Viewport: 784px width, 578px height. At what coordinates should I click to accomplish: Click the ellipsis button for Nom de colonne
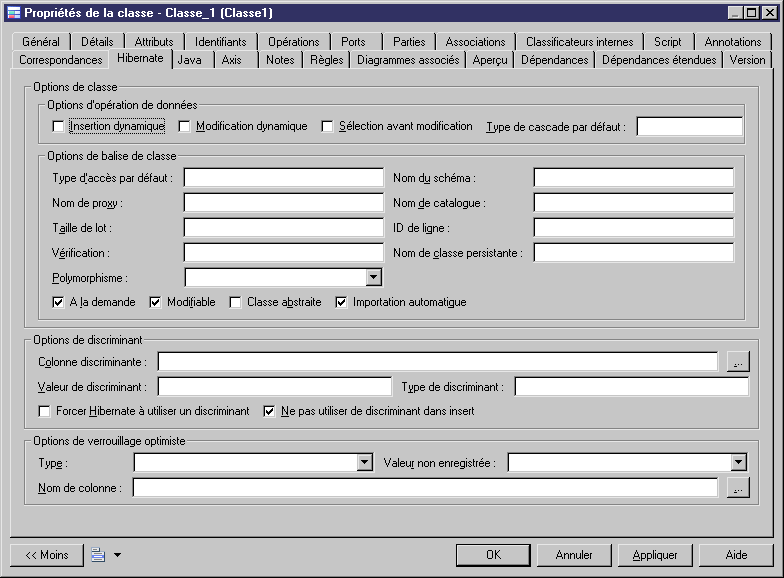pos(738,488)
